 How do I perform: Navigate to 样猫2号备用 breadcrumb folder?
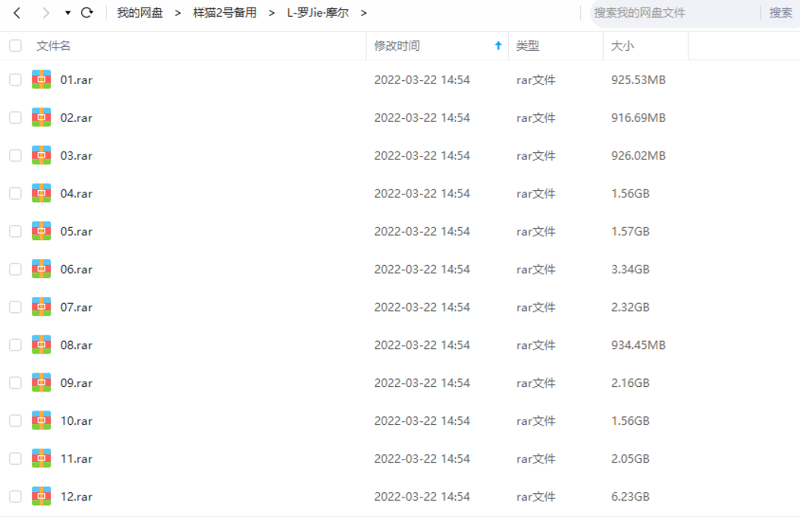(224, 13)
